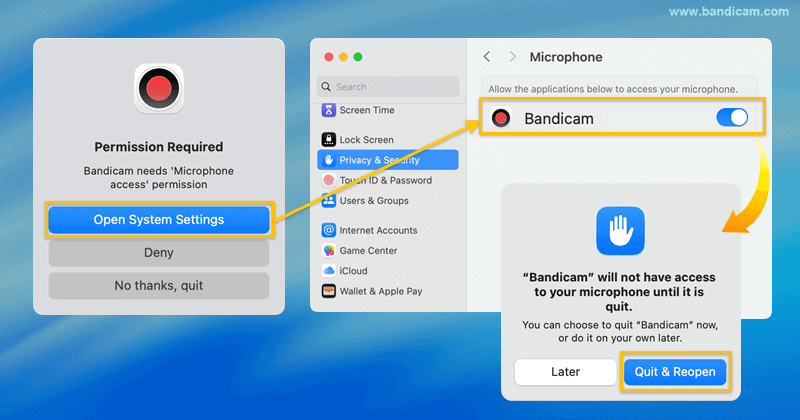Select Lock Screen in settings sidebar

click(365, 140)
